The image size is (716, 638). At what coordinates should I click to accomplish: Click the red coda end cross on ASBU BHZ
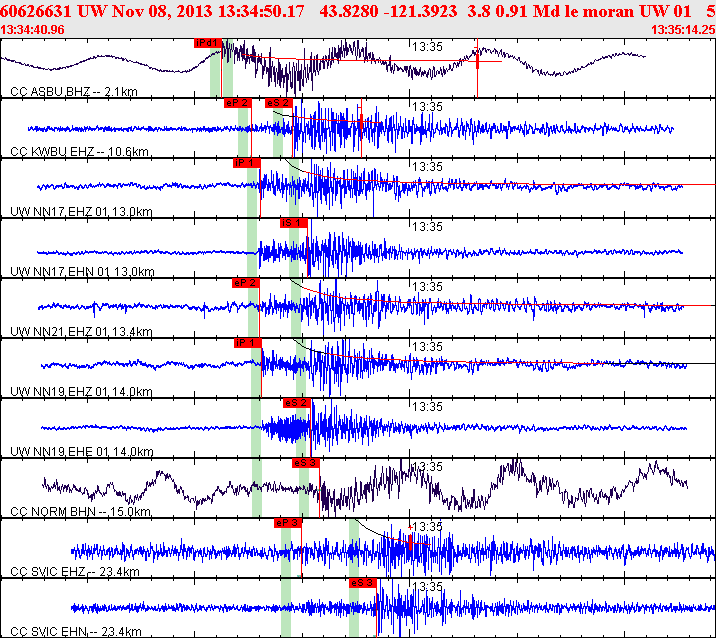click(x=478, y=61)
